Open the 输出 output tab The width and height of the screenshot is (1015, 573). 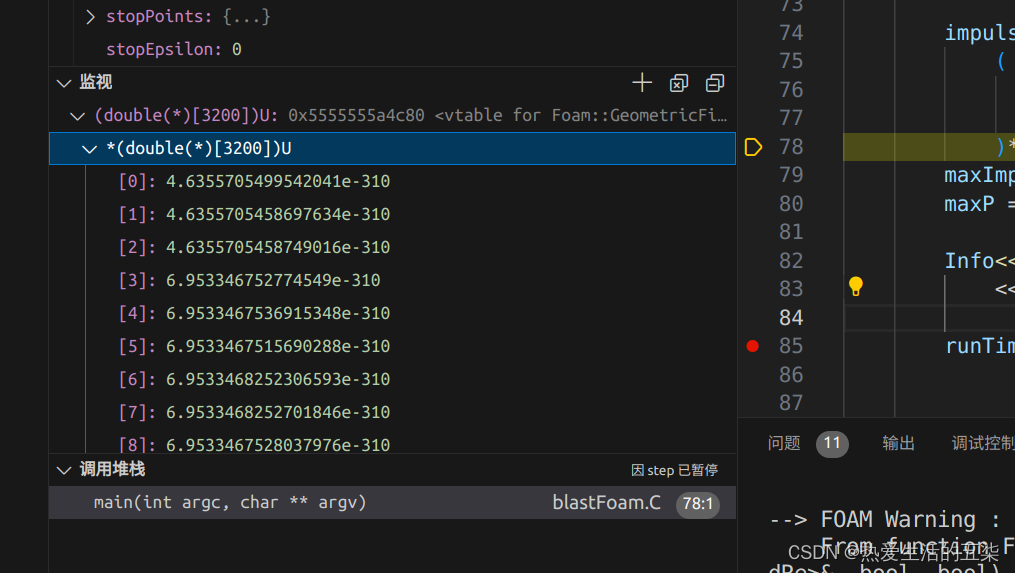pyautogui.click(x=898, y=444)
